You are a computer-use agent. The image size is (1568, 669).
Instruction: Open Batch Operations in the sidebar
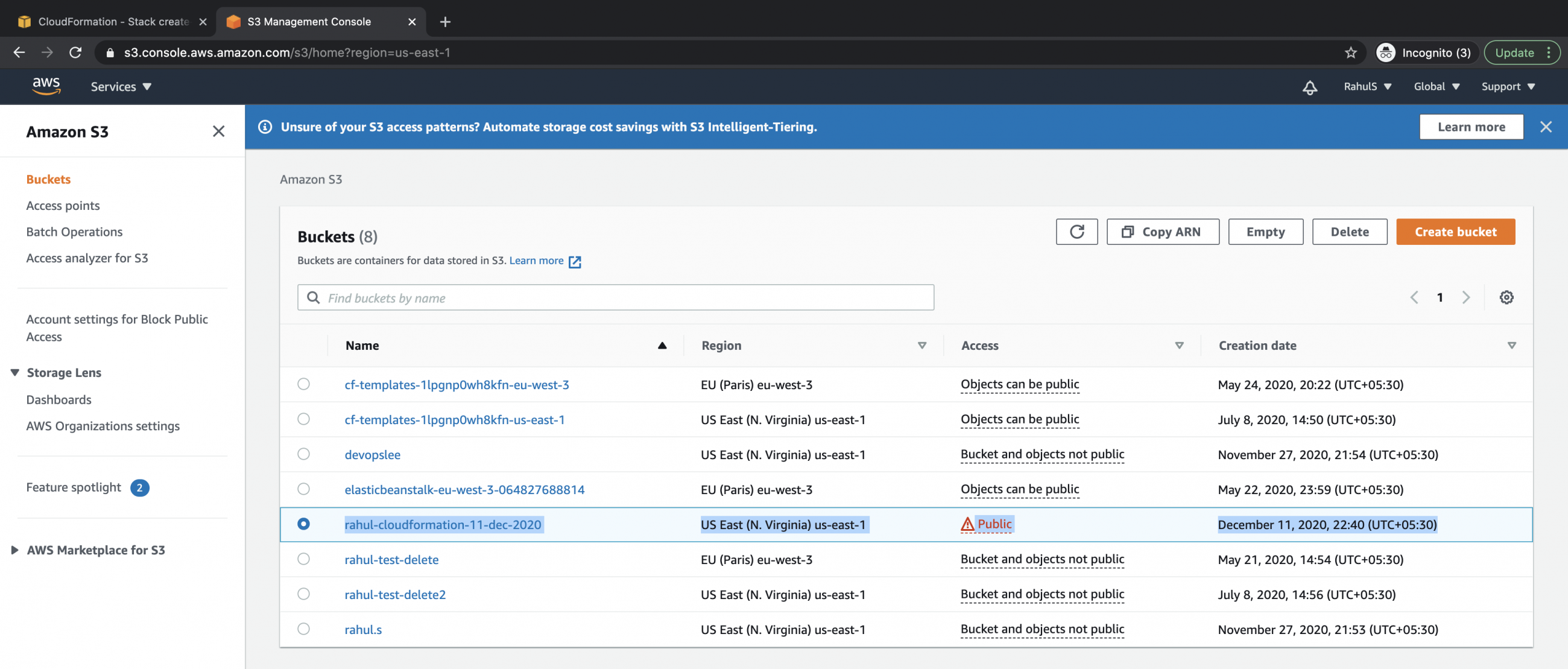point(74,232)
